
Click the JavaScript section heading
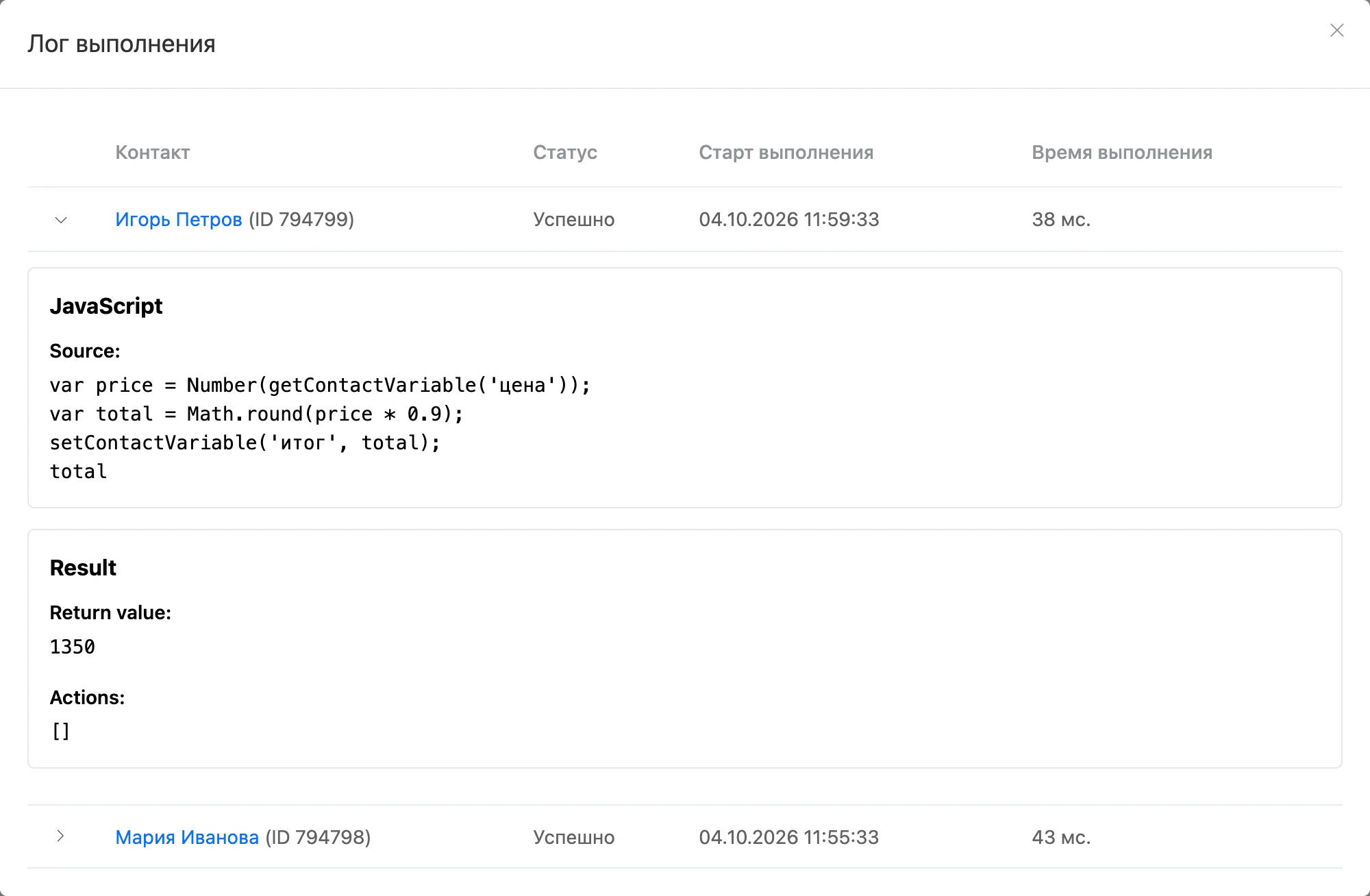tap(106, 306)
